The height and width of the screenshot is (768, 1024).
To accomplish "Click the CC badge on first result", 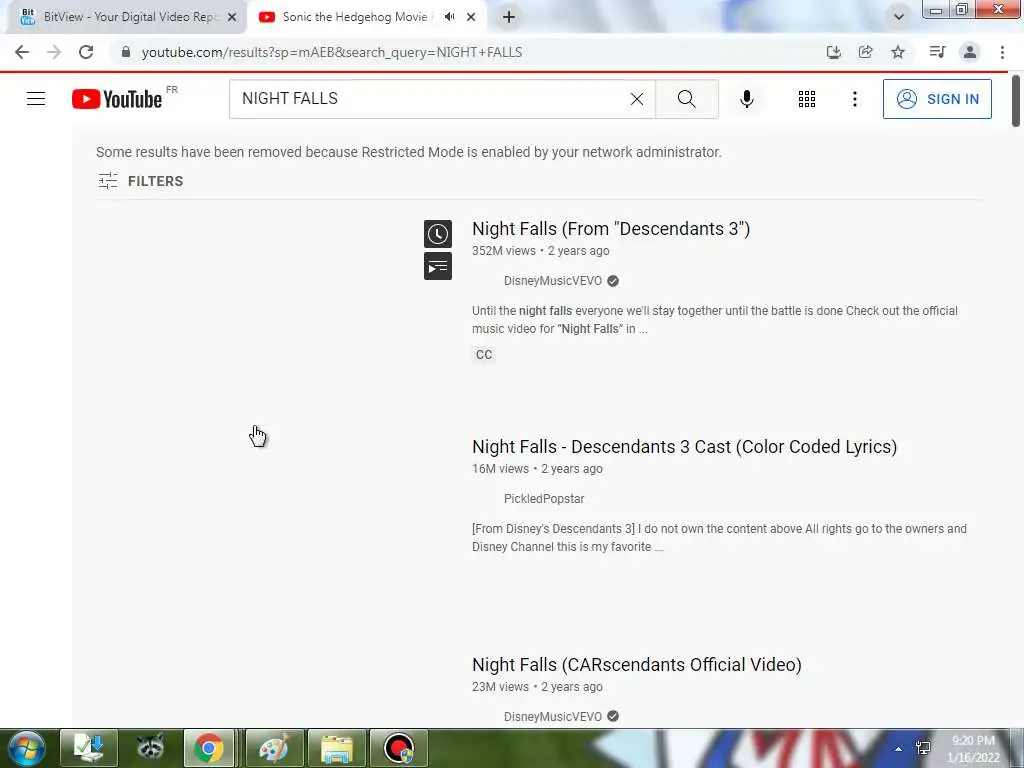I will tap(484, 355).
